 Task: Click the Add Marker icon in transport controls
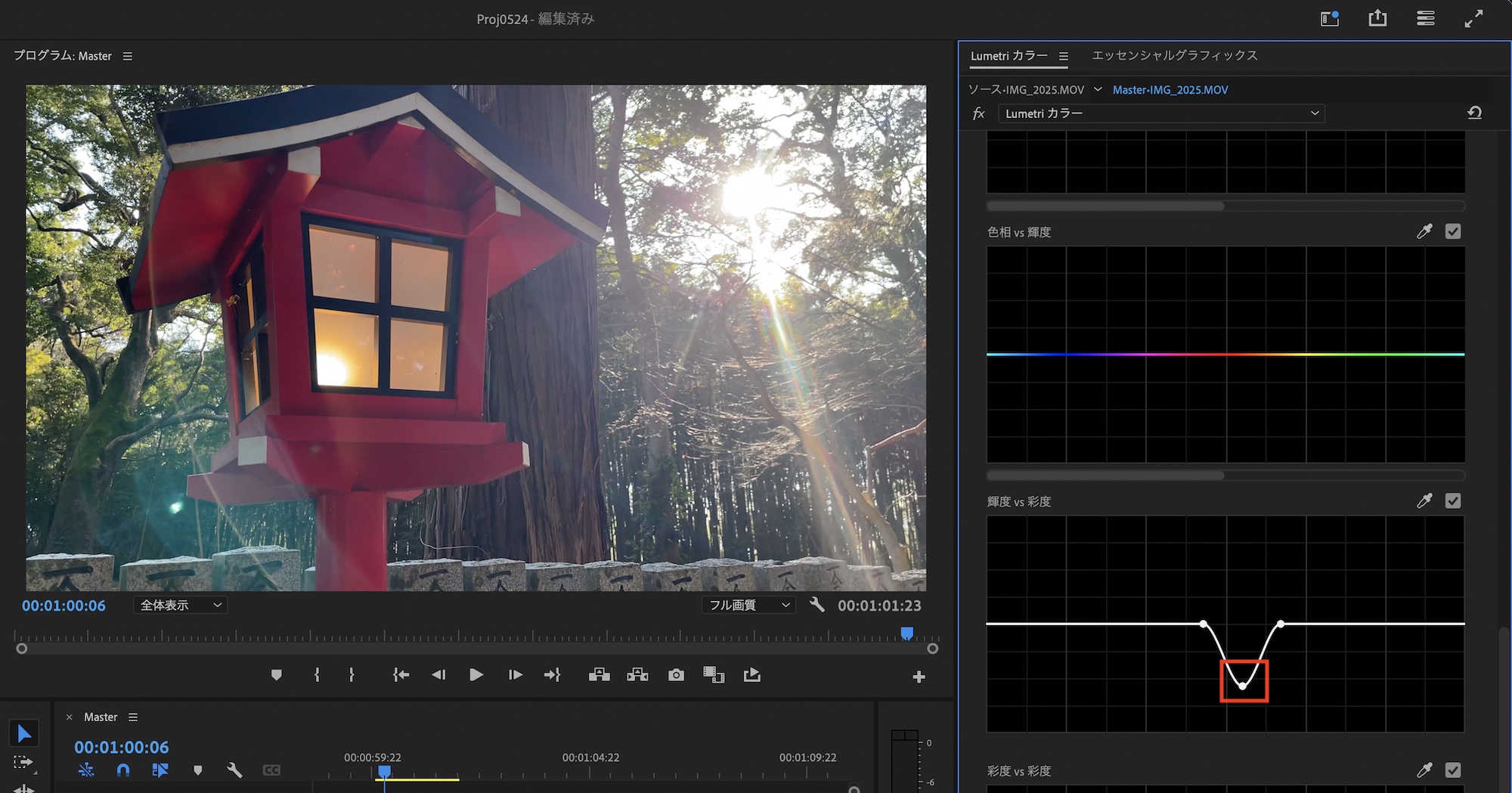[277, 674]
